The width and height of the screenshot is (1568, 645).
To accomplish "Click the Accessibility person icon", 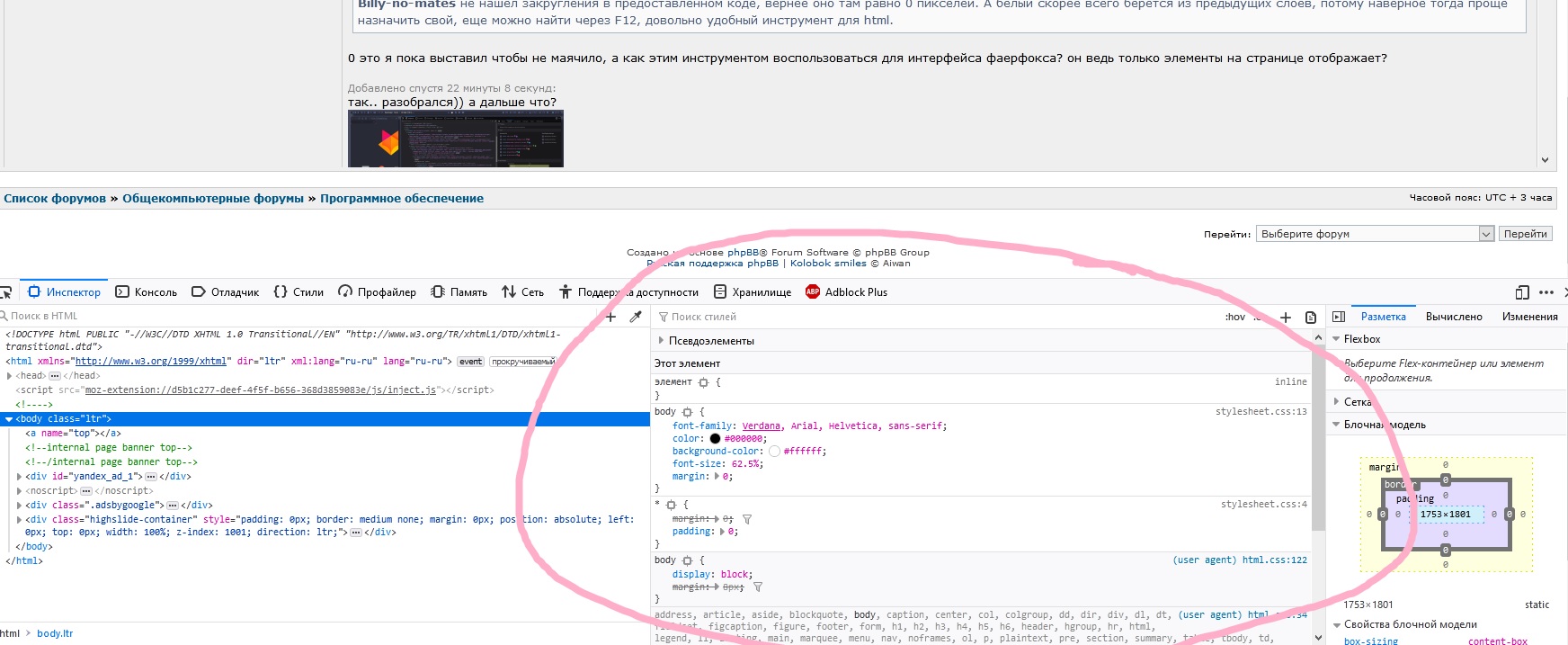I will tap(566, 291).
